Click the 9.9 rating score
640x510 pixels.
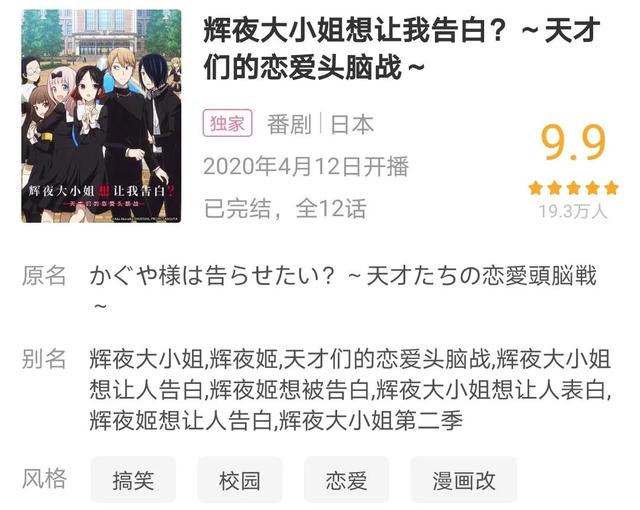(x=573, y=143)
